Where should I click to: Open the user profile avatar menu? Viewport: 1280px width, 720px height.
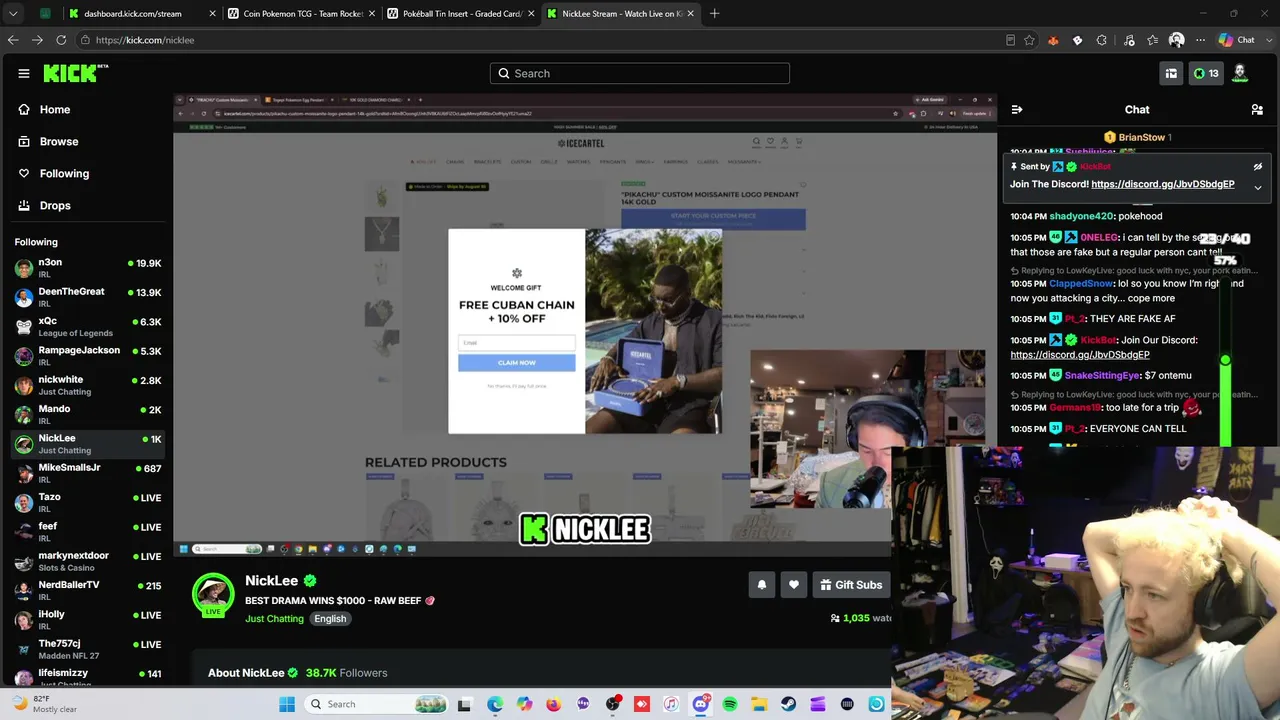coord(1240,73)
